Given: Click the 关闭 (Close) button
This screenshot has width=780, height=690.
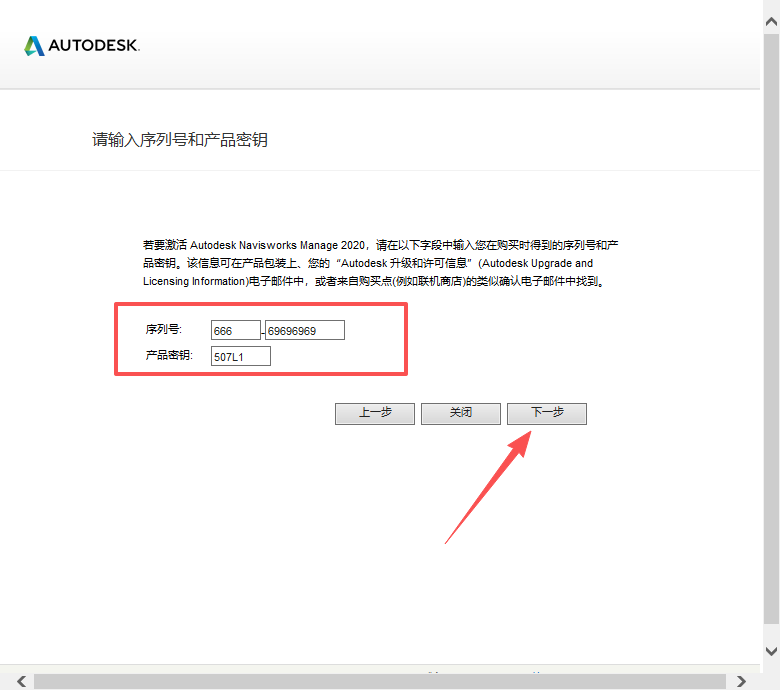Looking at the screenshot, I should click(x=461, y=413).
